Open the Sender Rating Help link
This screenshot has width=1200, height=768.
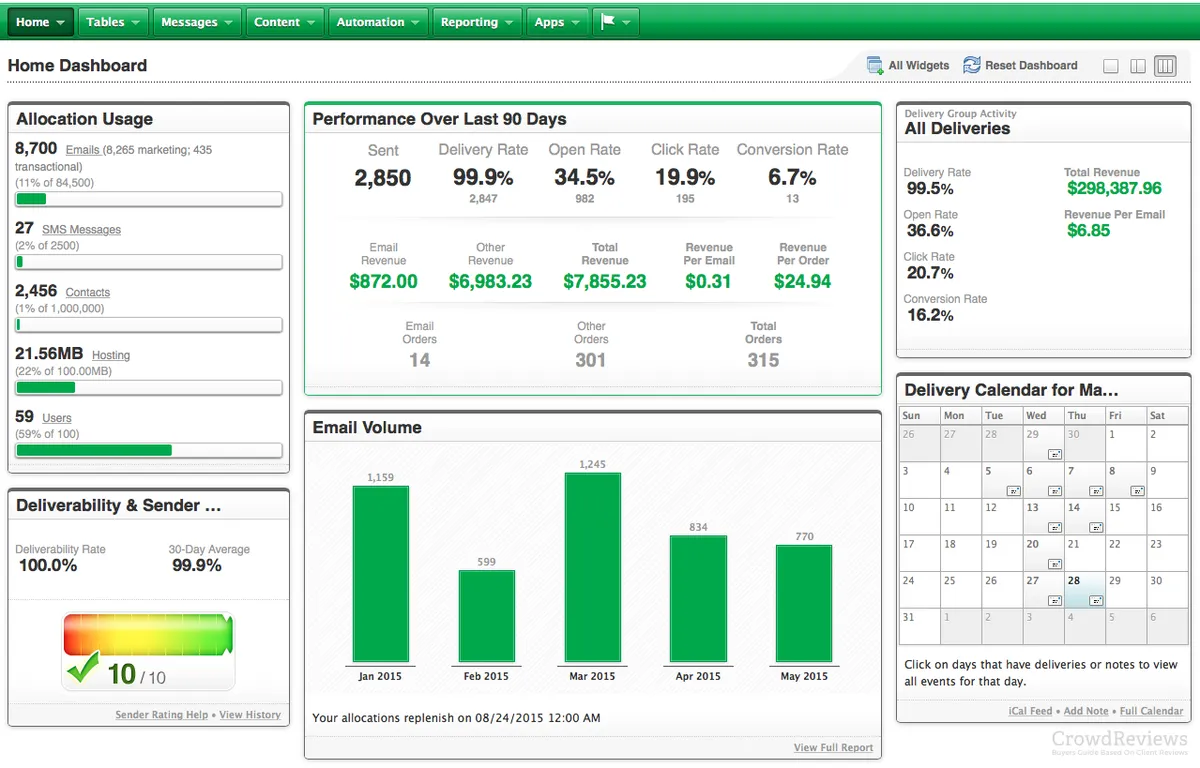(x=161, y=715)
